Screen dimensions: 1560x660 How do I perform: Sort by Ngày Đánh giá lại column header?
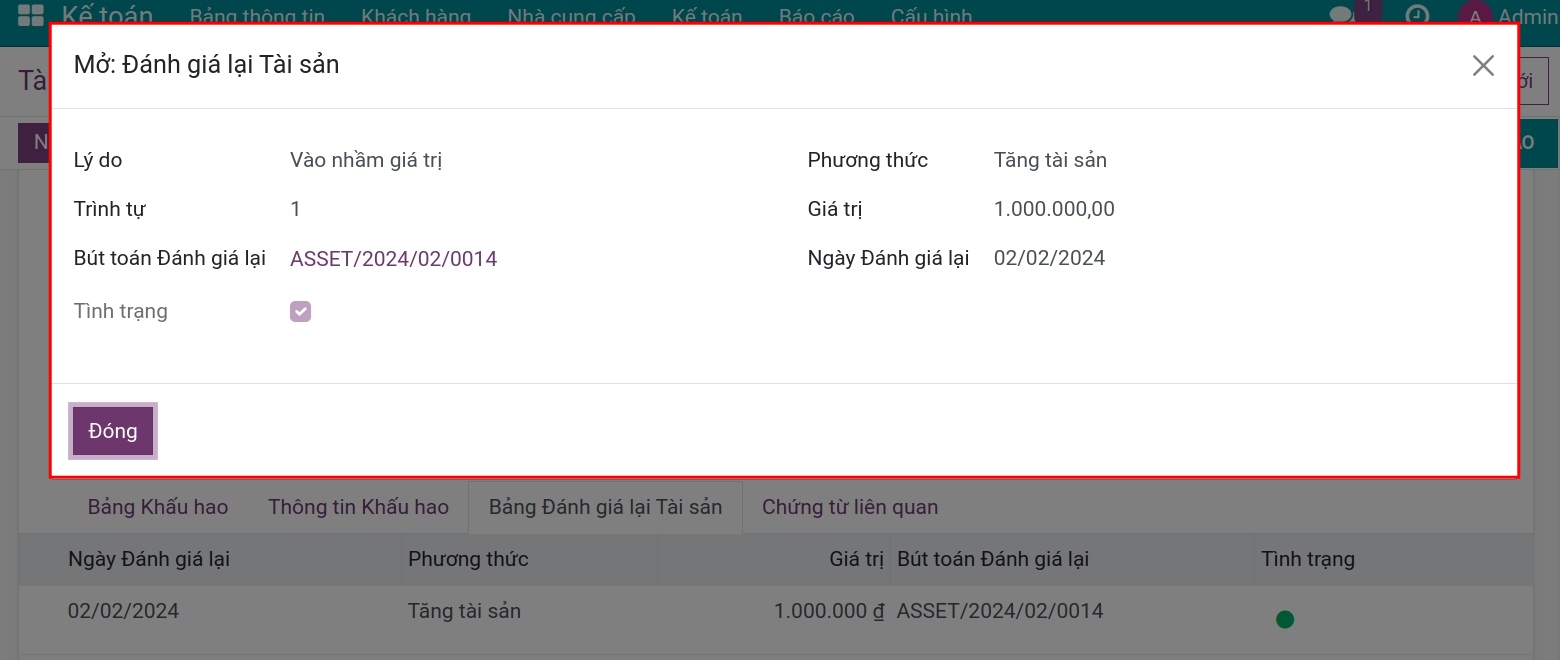point(149,559)
